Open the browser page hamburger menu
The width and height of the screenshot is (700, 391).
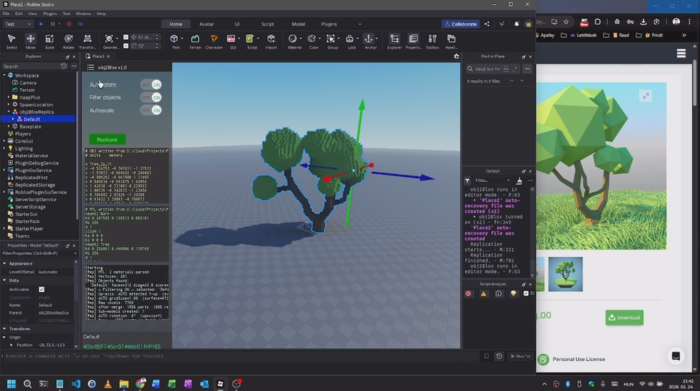click(681, 54)
